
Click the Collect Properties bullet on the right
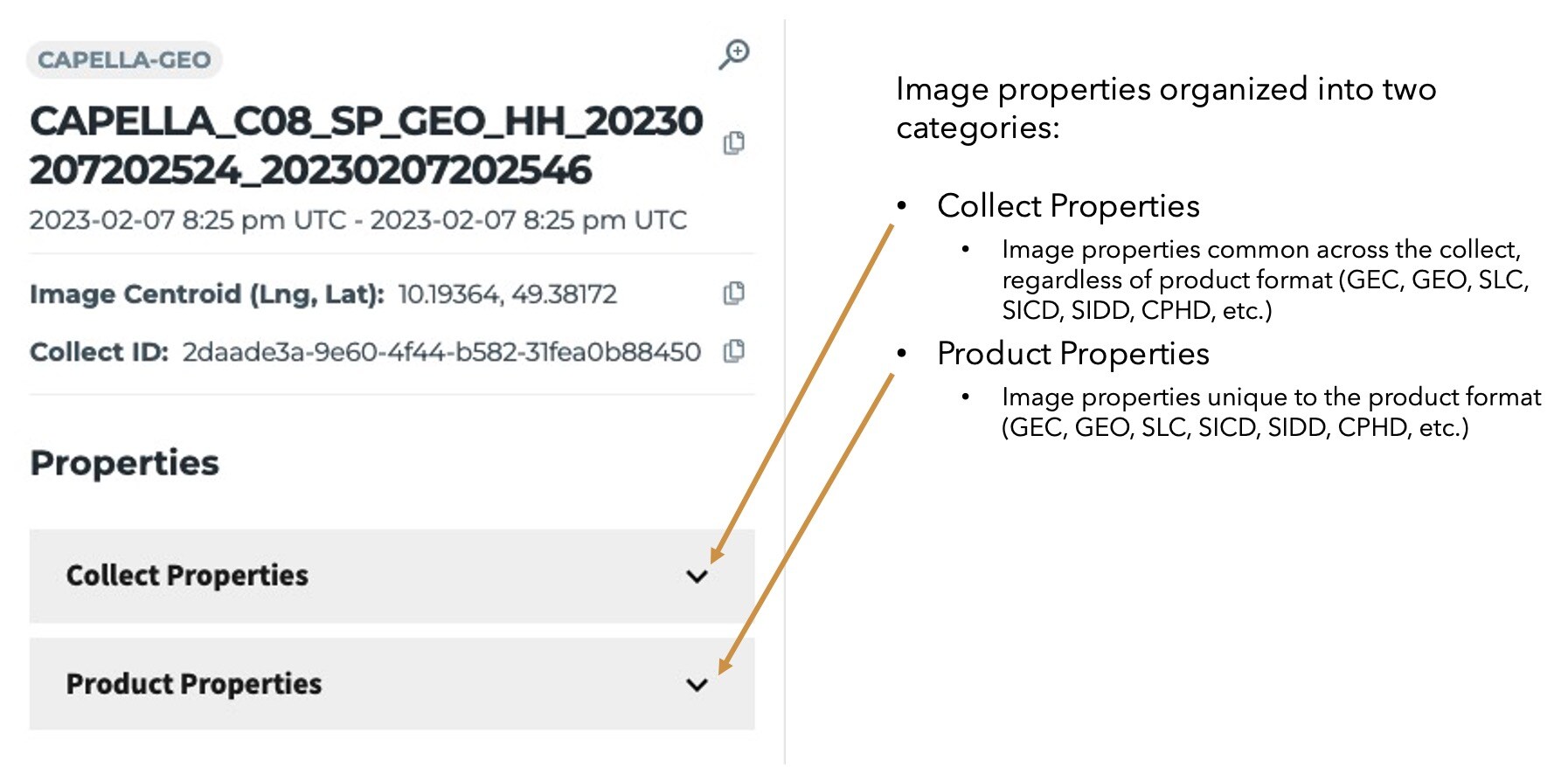1068,206
